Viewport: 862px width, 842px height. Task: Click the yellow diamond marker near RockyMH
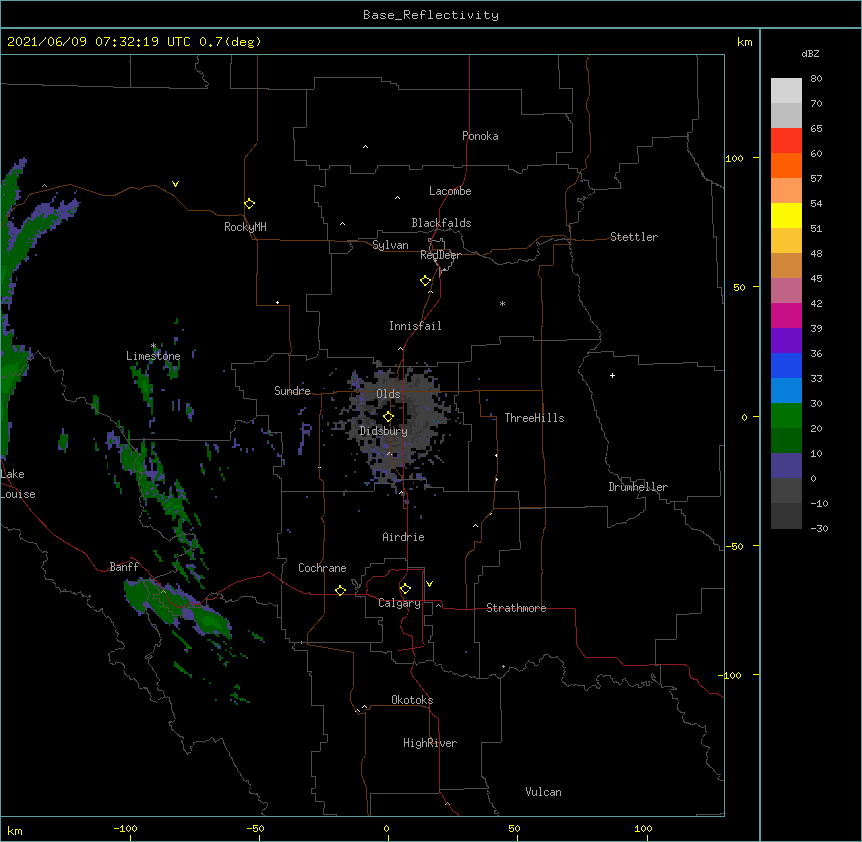pyautogui.click(x=250, y=204)
